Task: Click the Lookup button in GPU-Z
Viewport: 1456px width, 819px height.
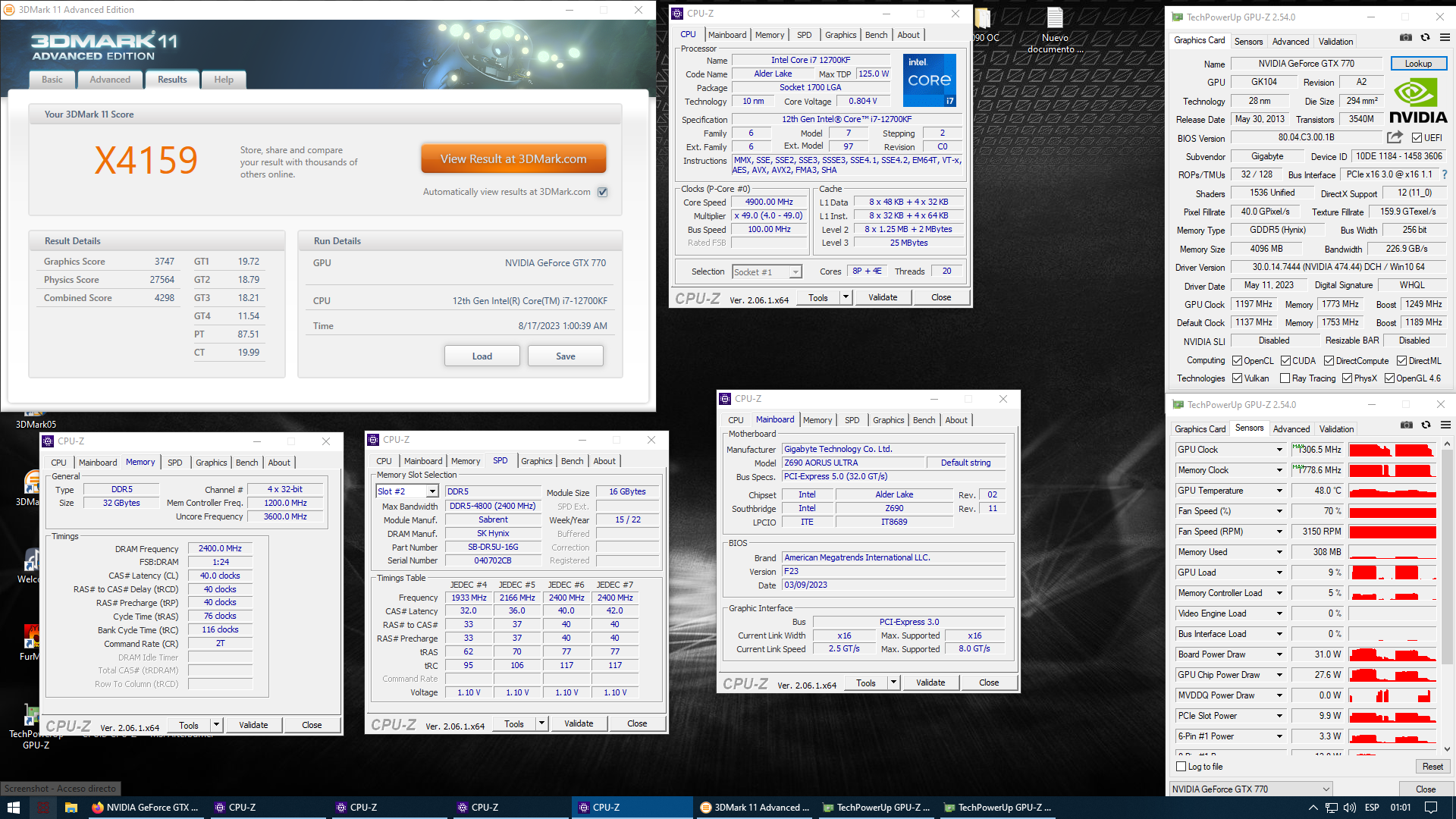Action: 1418,64
